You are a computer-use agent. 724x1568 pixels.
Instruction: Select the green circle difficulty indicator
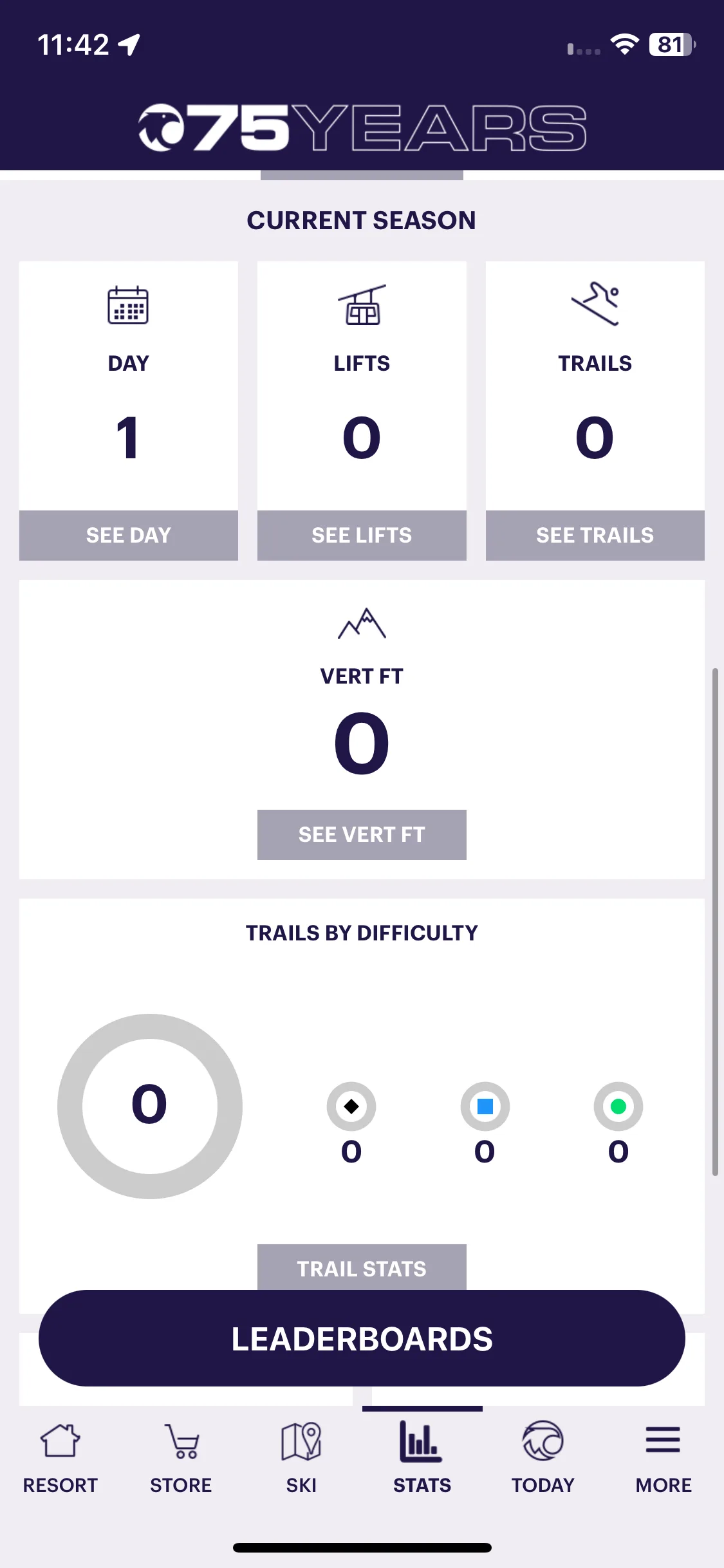618,1106
